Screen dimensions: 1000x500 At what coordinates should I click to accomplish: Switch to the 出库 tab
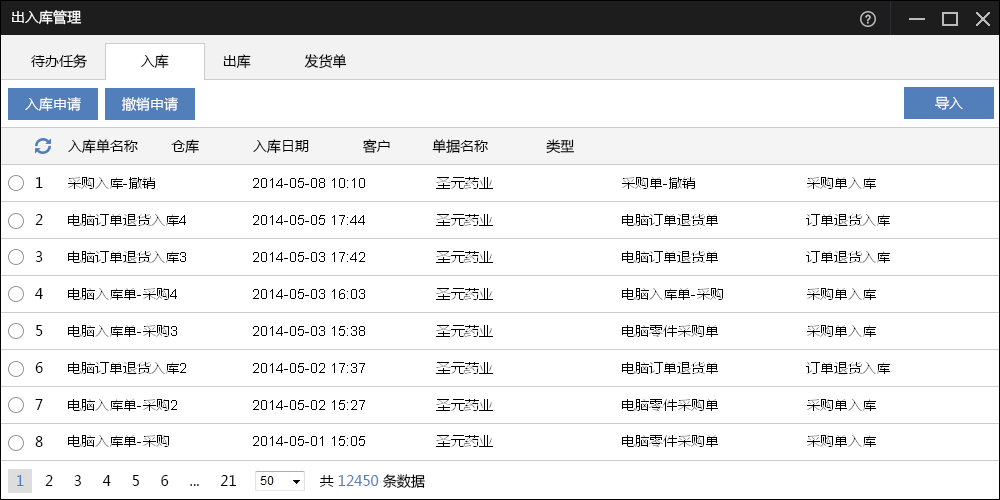[x=237, y=62]
